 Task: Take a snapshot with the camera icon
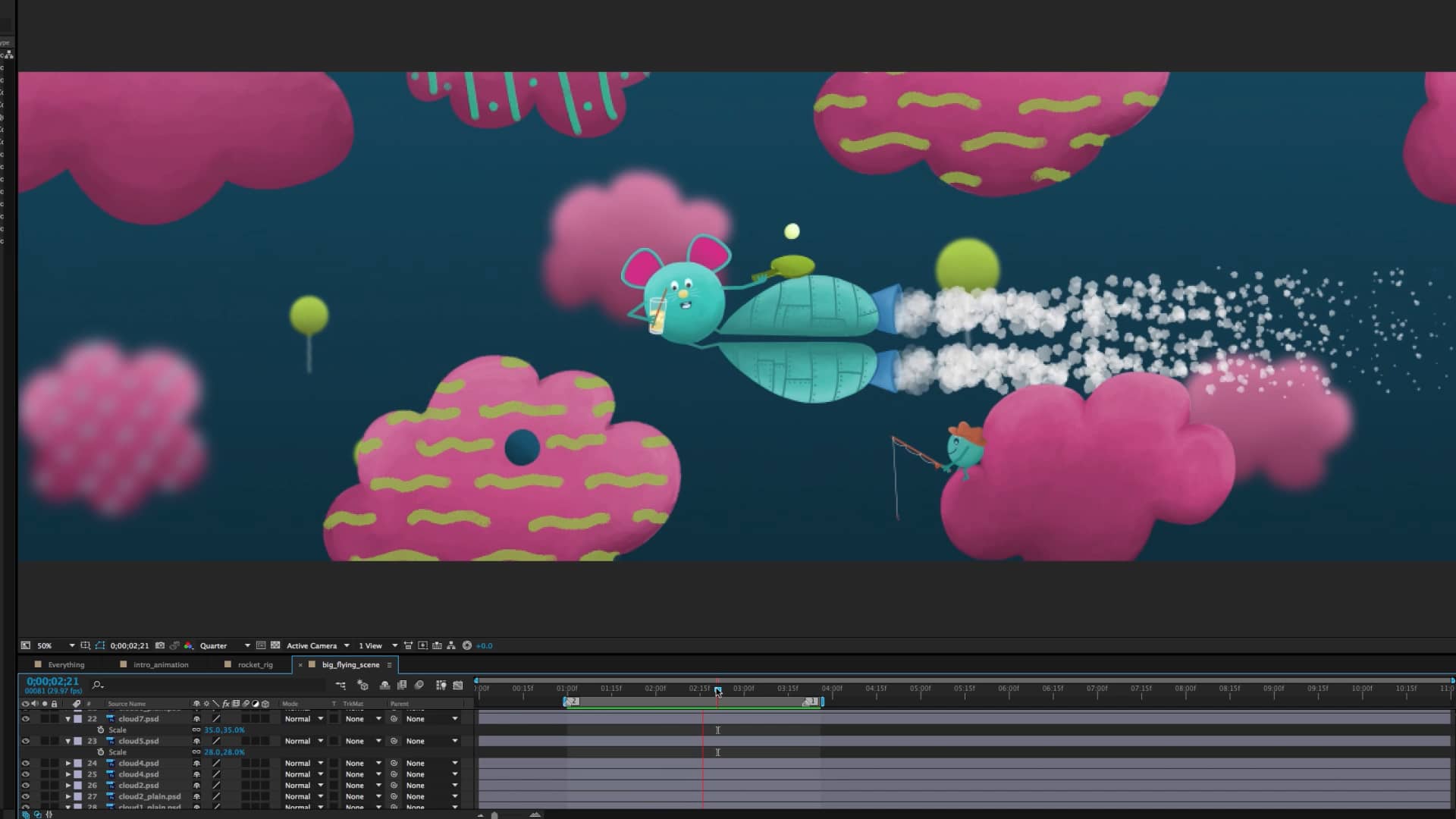(x=161, y=645)
